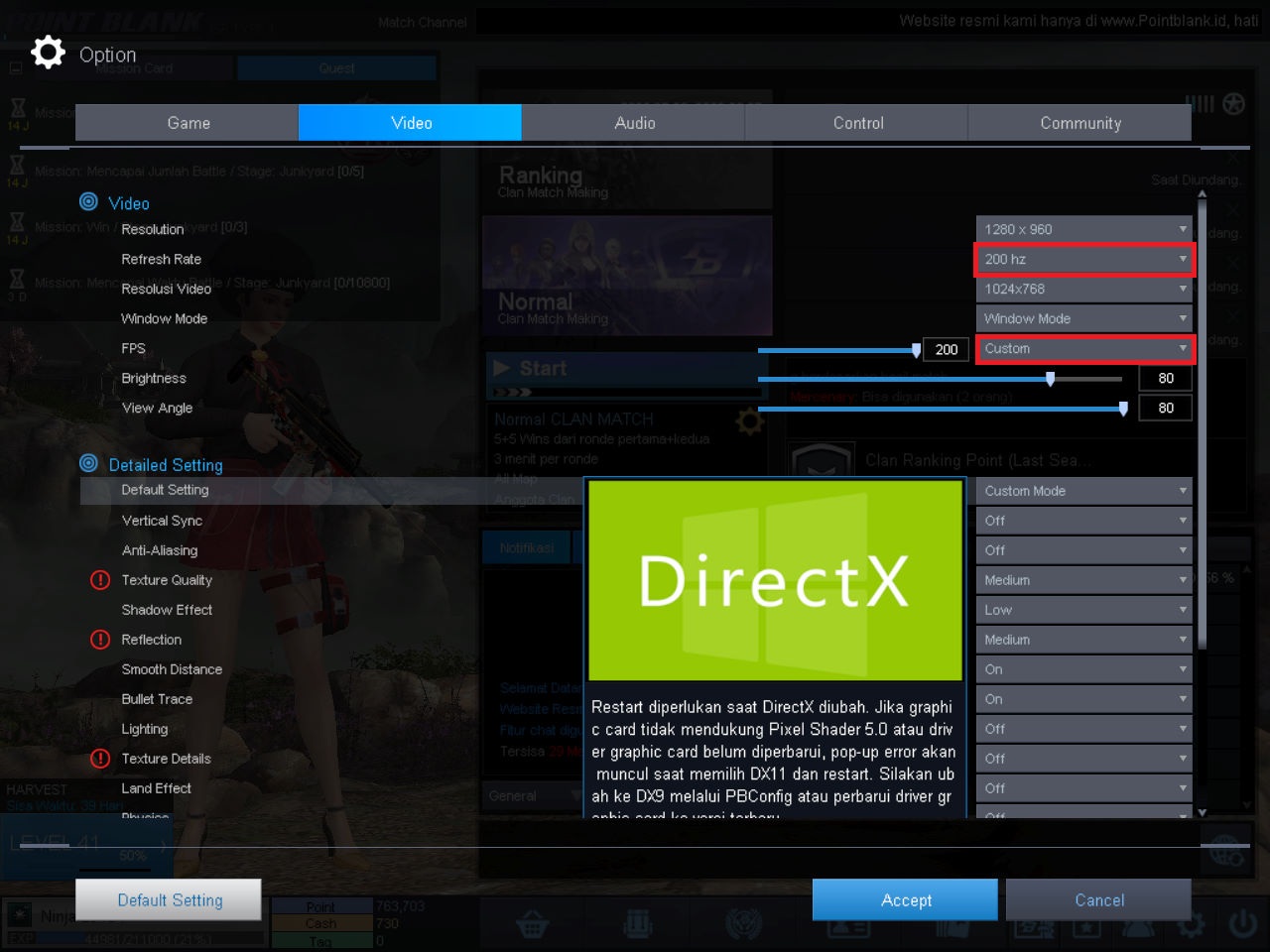Click the Texture Quality warning icon
The image size is (1270, 952).
(100, 580)
